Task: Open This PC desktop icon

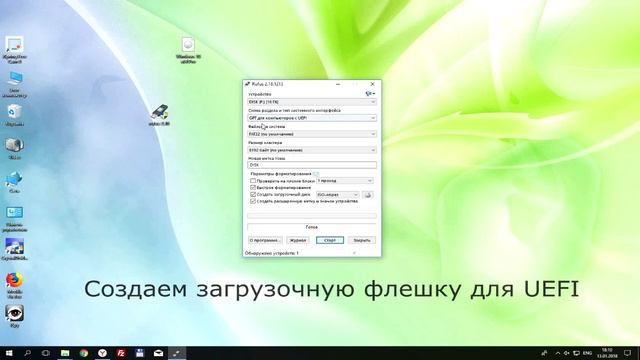Action: coord(14,84)
